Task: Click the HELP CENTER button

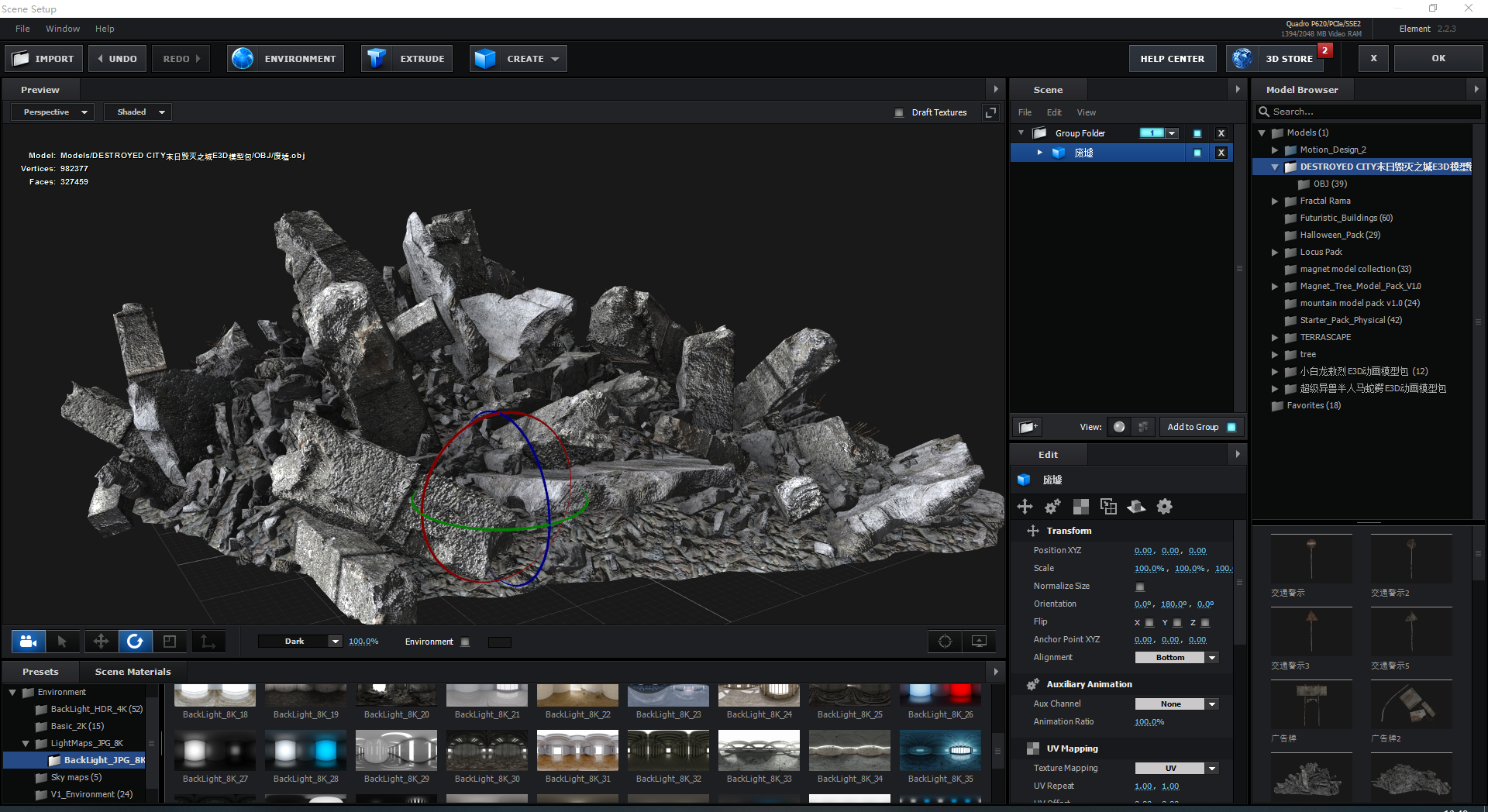Action: pyautogui.click(x=1172, y=58)
